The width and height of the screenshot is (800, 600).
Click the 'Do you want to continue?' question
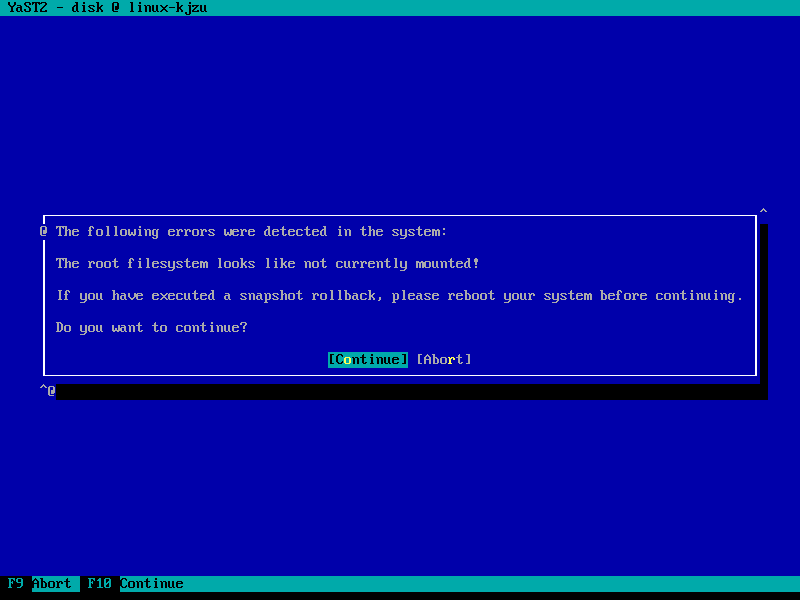point(151,327)
